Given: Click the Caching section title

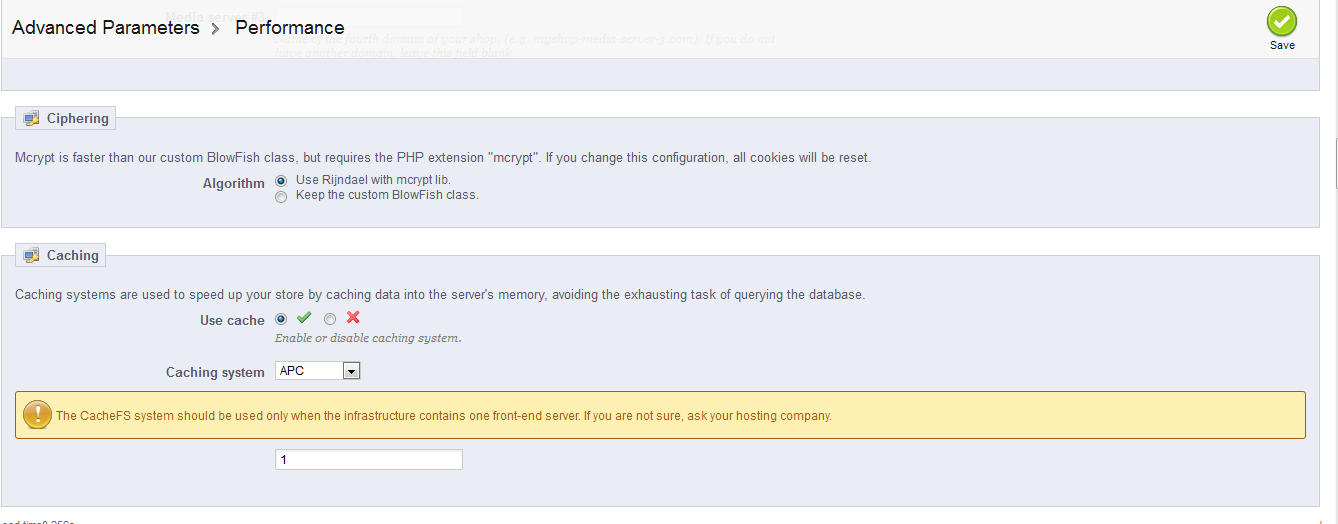Looking at the screenshot, I should [72, 256].
